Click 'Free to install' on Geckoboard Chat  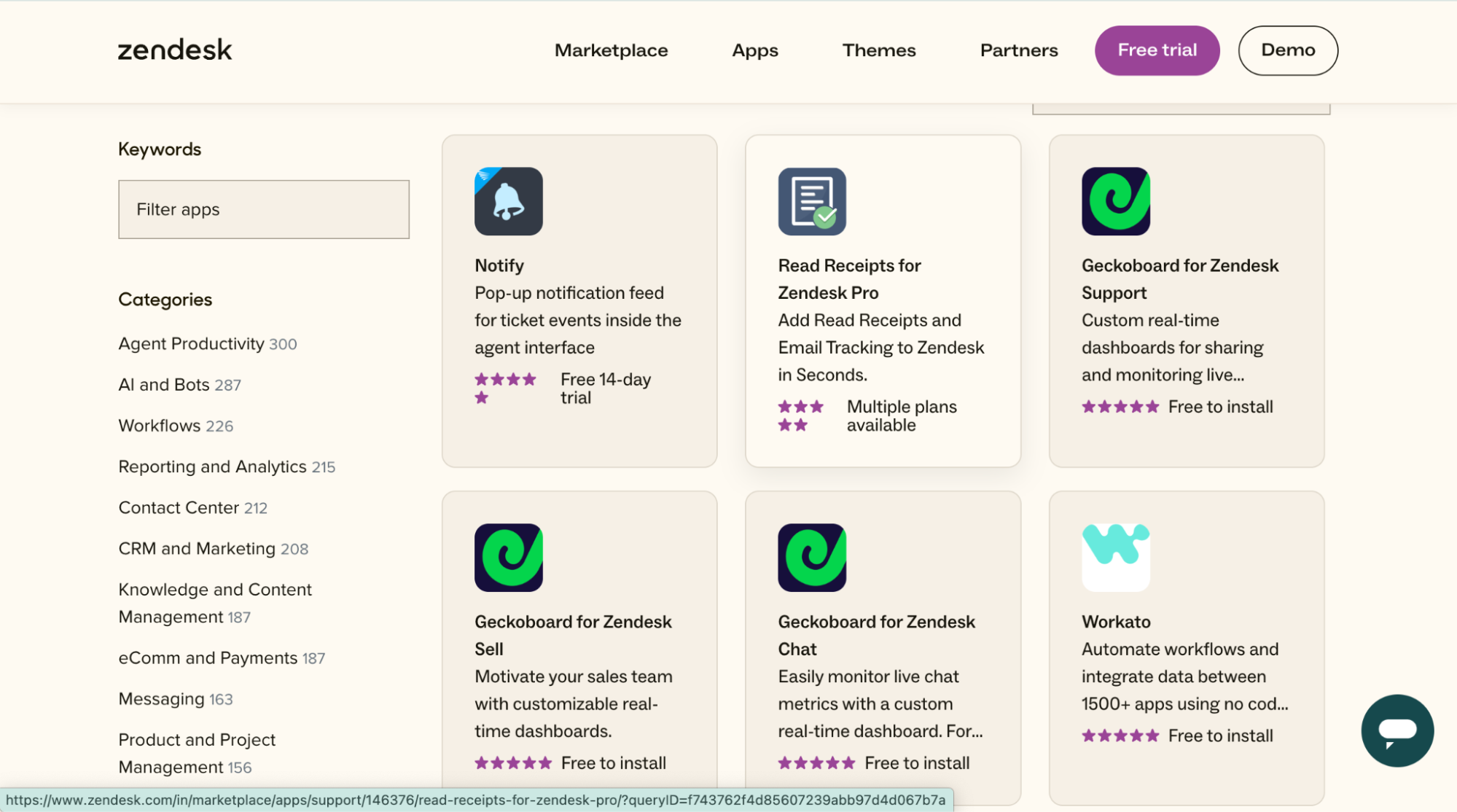click(917, 763)
